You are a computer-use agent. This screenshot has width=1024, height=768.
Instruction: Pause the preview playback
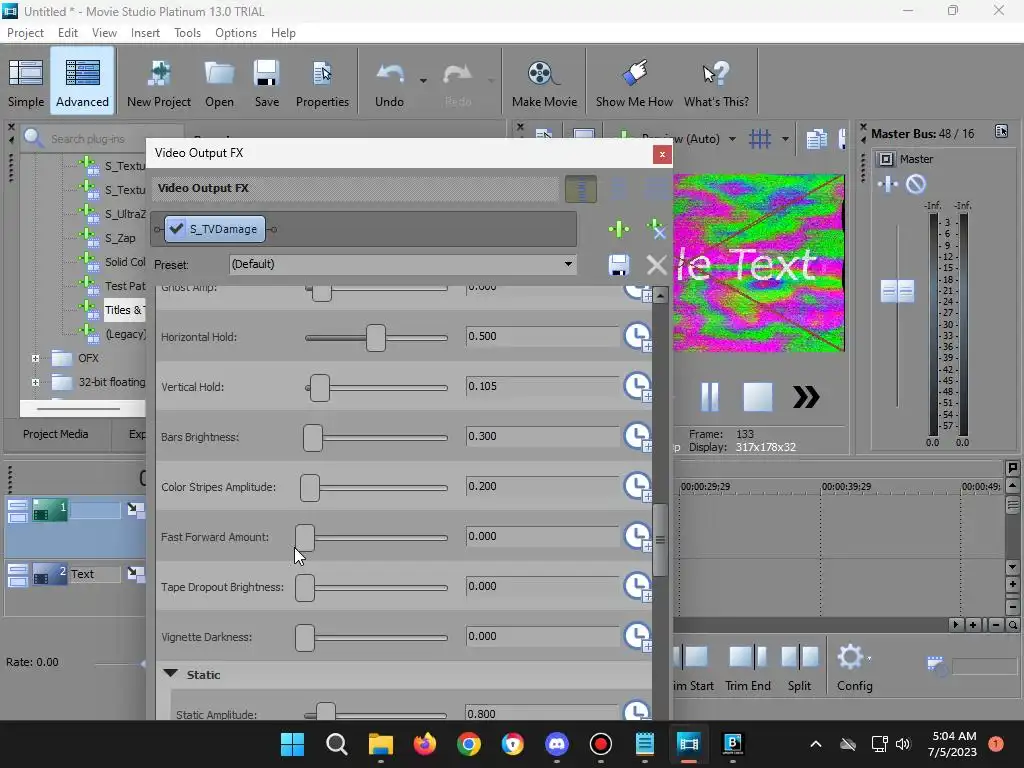click(x=710, y=396)
